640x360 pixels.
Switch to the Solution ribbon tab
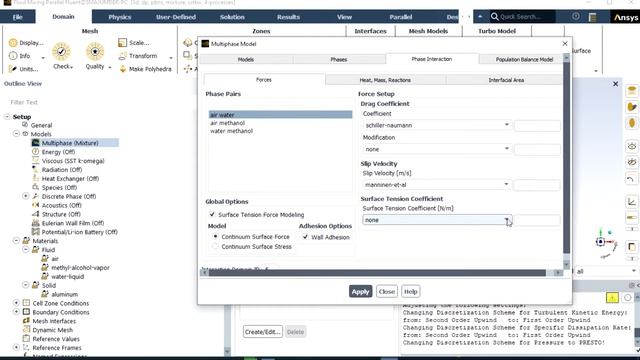(x=232, y=17)
